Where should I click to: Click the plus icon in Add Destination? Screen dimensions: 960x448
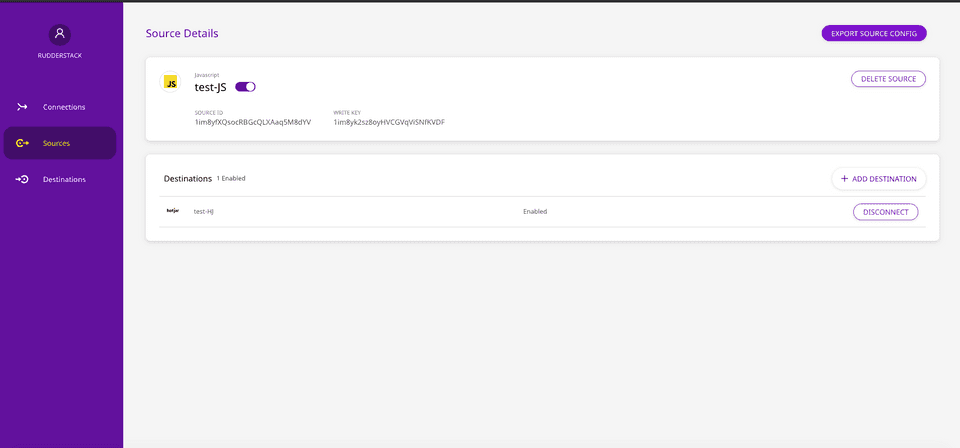[844, 179]
